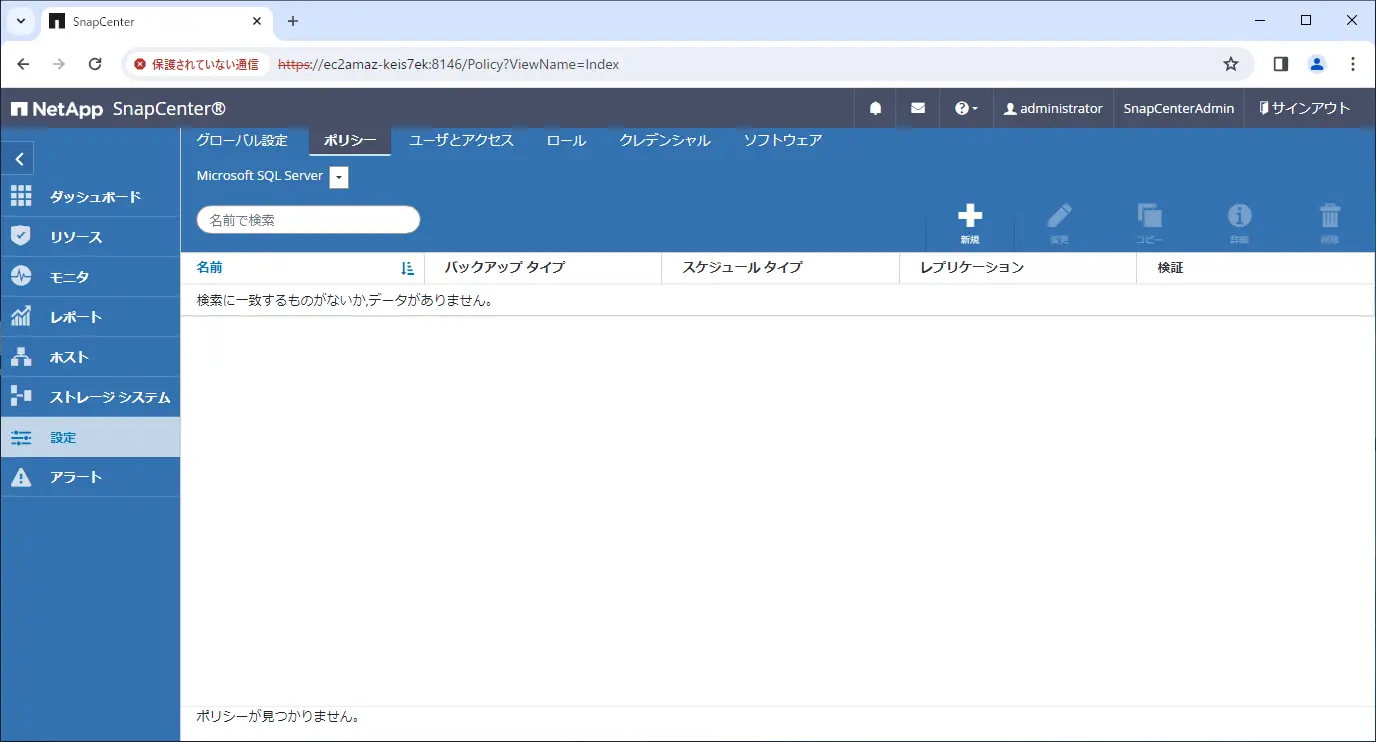
Task: Select 設定 in the sidebar
Action: pyautogui.click(x=90, y=437)
